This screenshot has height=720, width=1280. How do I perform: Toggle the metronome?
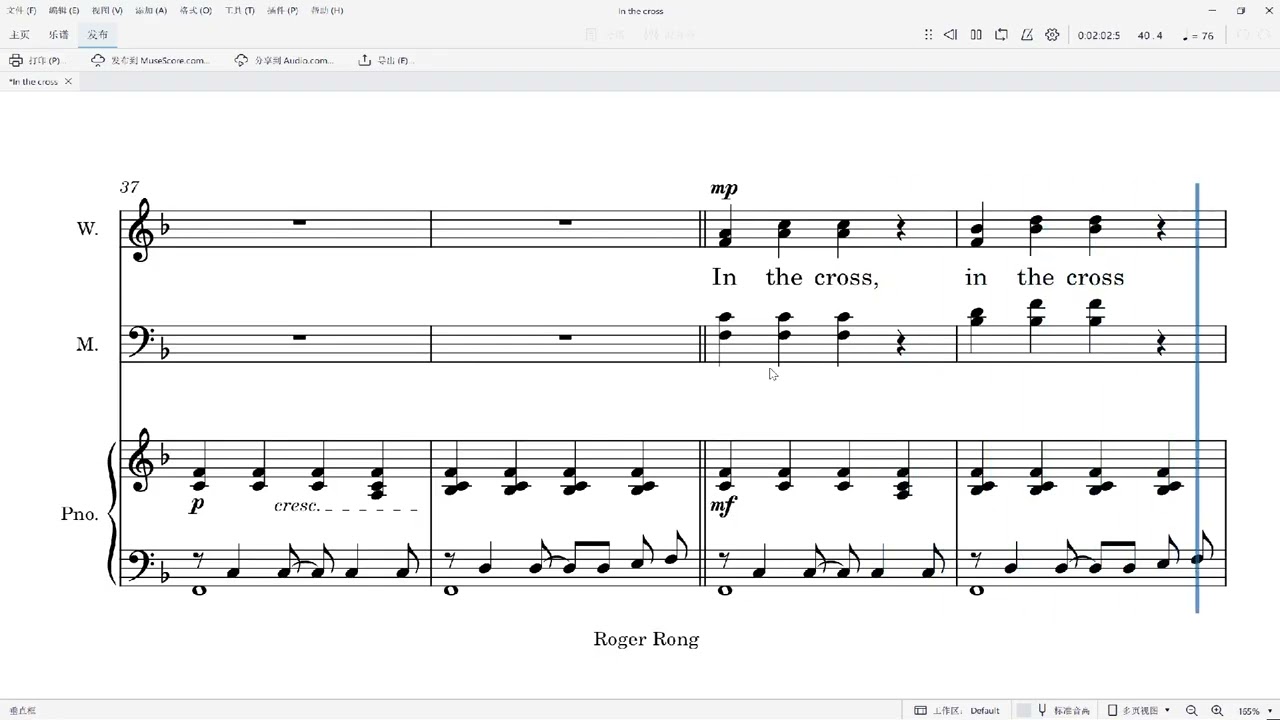(1027, 35)
